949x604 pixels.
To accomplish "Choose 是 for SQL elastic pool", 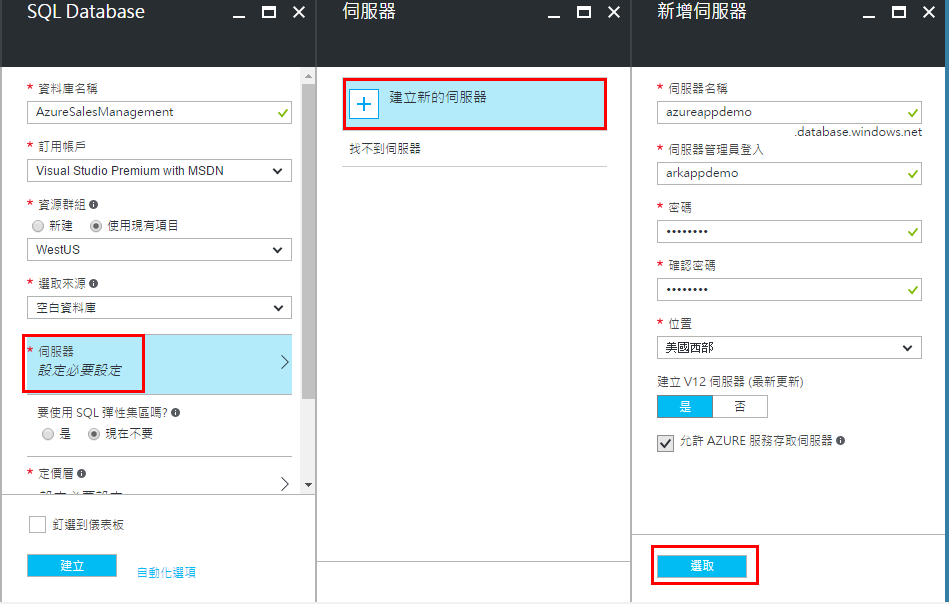I will 48,434.
